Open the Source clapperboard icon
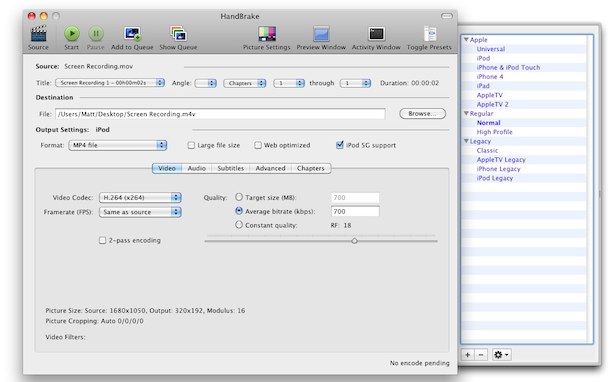The width and height of the screenshot is (610, 382). click(x=38, y=34)
